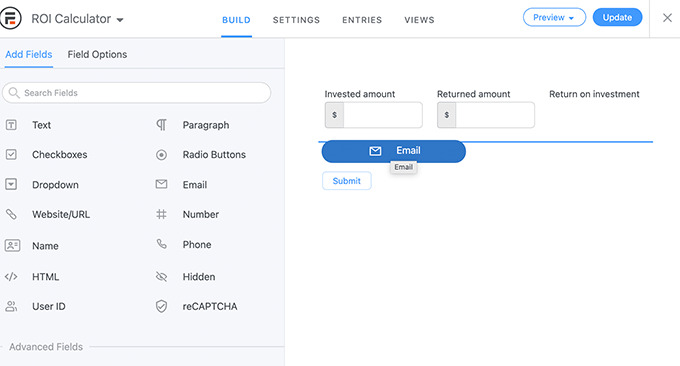
Task: Select the Paragraph pilcrow icon
Action: [161, 125]
